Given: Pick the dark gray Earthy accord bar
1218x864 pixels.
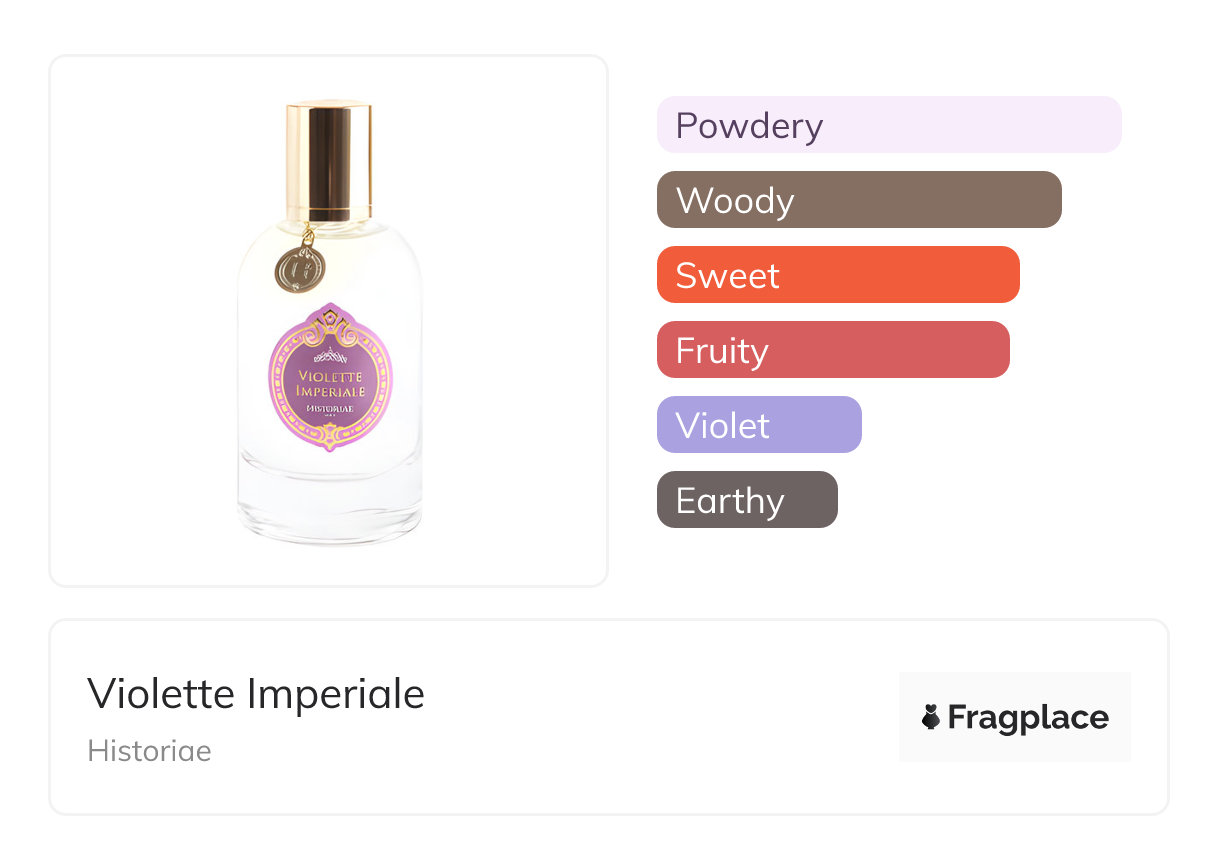Looking at the screenshot, I should [x=746, y=500].
